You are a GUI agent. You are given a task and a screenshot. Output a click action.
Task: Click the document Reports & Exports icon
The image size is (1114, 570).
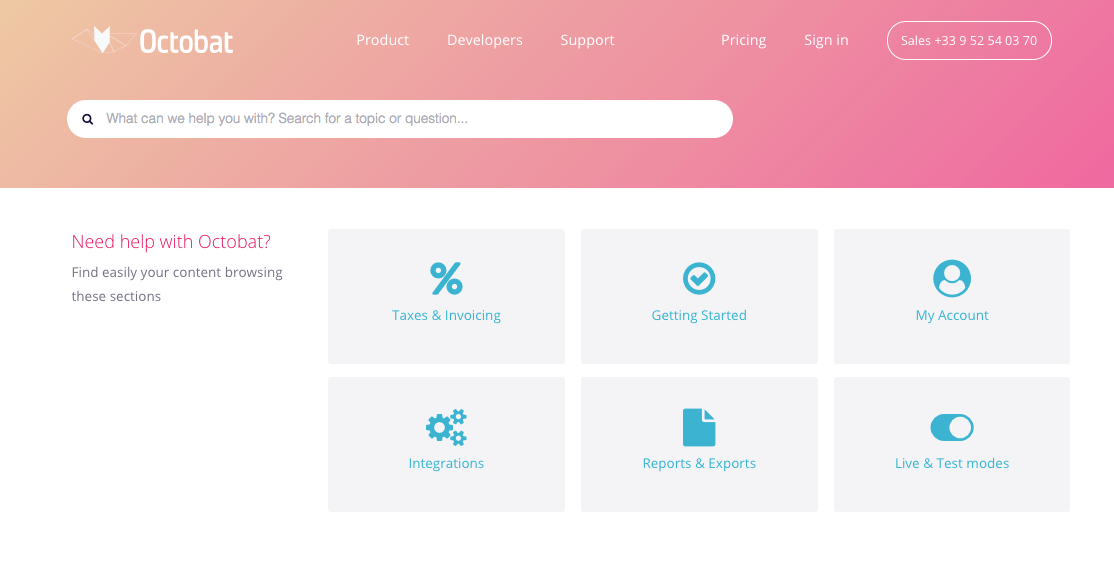[699, 427]
